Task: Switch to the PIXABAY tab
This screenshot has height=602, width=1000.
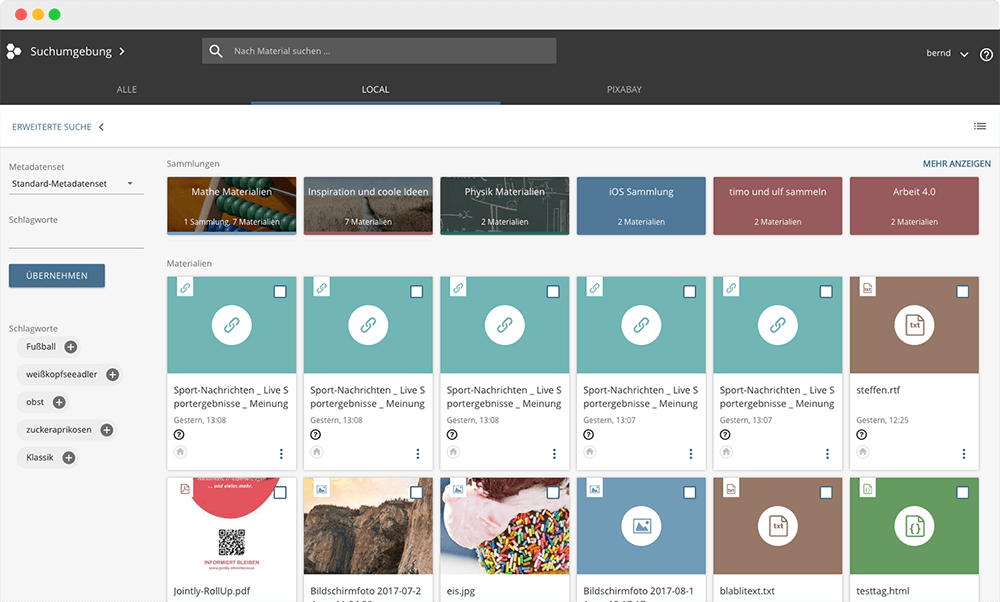Action: (624, 90)
